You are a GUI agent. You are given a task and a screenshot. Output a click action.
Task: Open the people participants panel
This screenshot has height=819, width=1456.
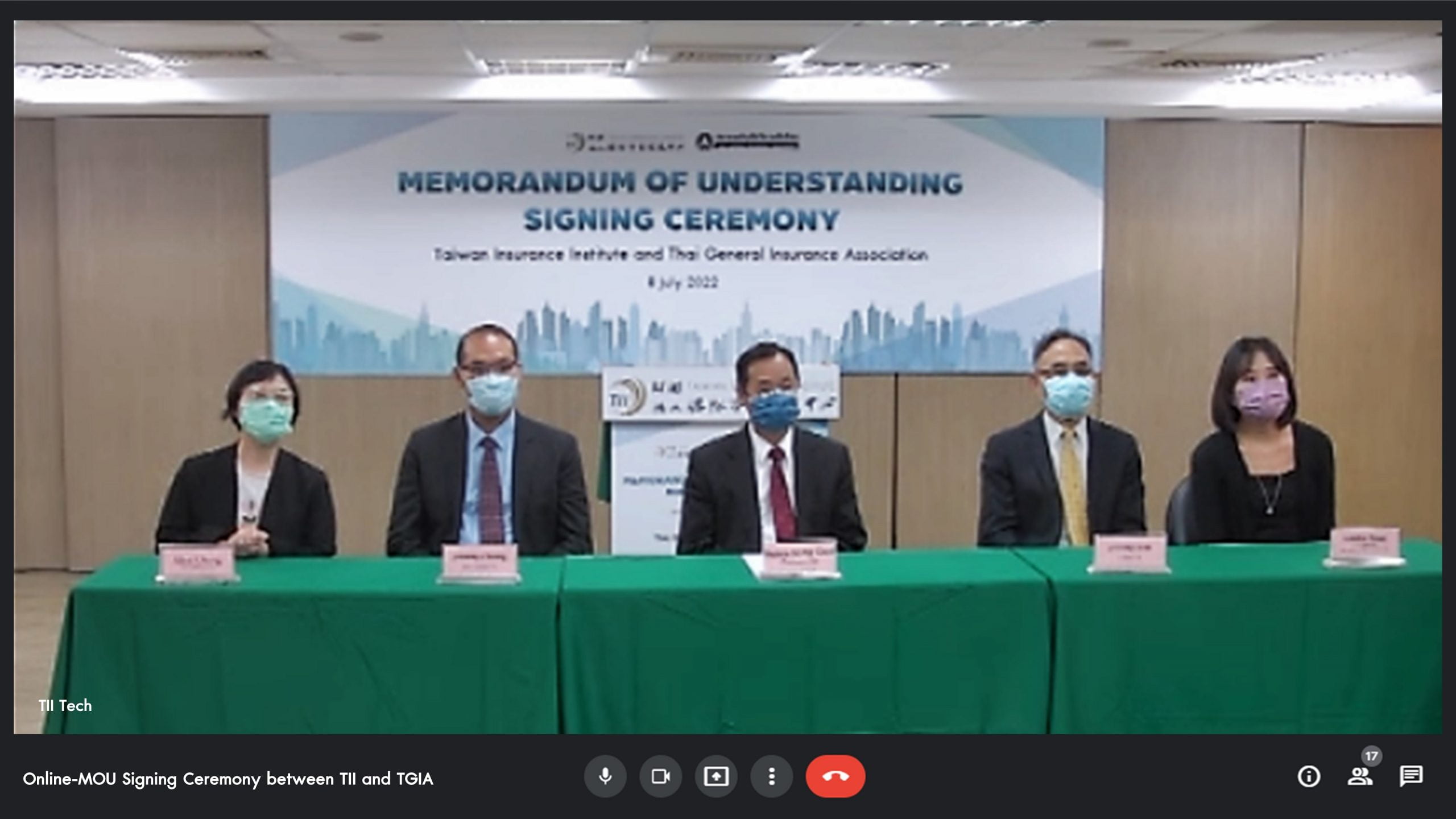click(x=1359, y=776)
